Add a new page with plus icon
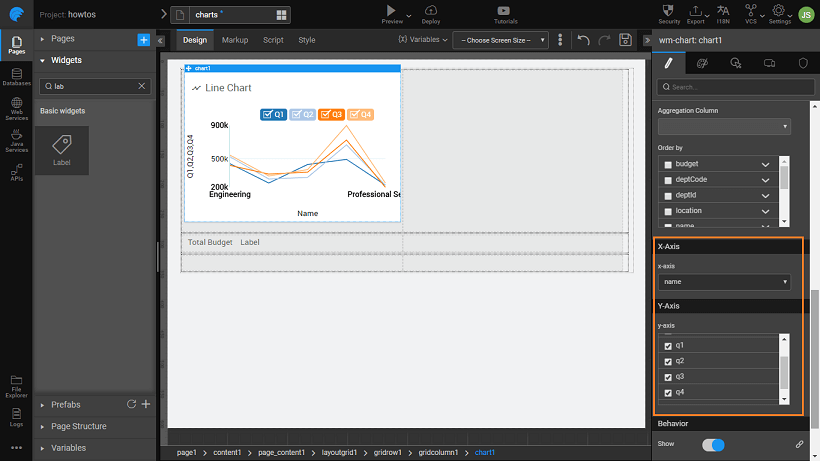820x461 pixels. click(x=143, y=39)
